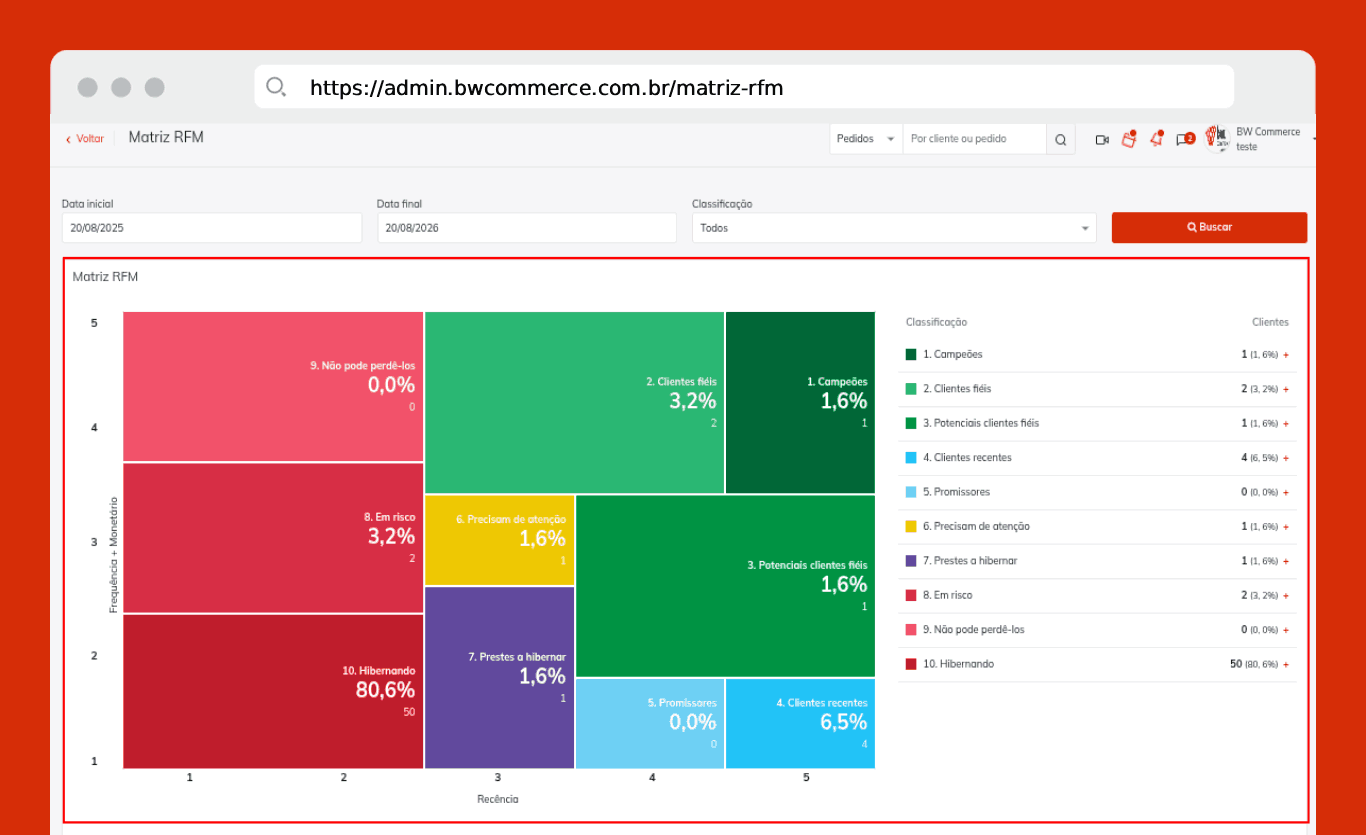
Task: Click into the Data final date field
Action: pyautogui.click(x=527, y=228)
